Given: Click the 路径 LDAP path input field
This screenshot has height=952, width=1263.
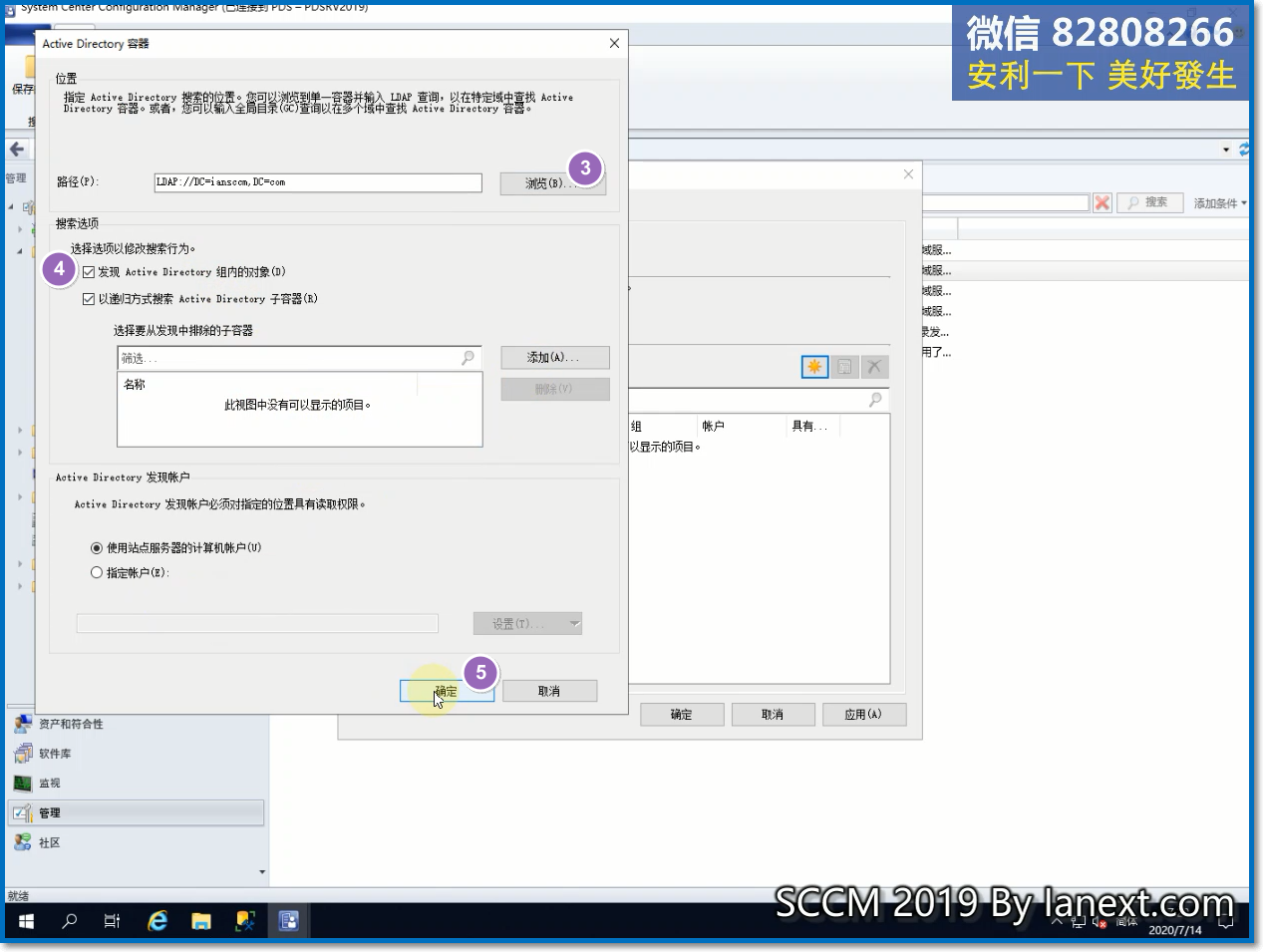Looking at the screenshot, I should (x=318, y=182).
